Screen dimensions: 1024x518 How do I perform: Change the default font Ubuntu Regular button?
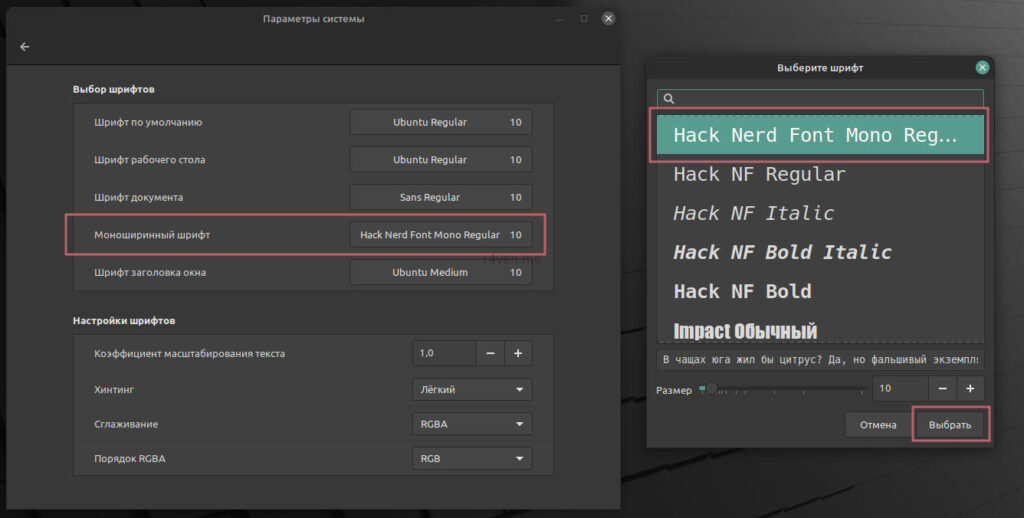click(x=440, y=122)
